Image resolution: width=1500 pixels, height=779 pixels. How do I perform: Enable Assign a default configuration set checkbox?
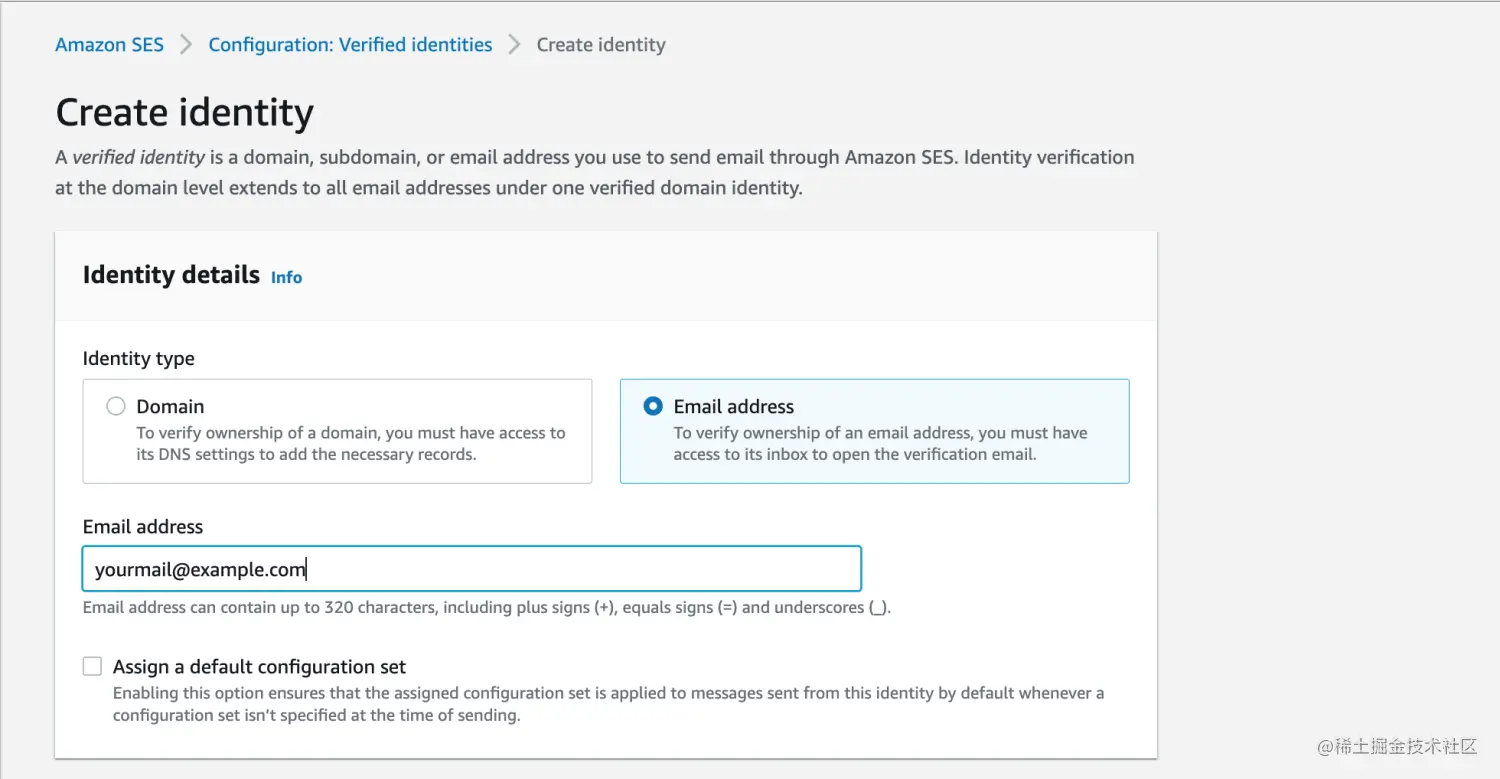(x=93, y=667)
